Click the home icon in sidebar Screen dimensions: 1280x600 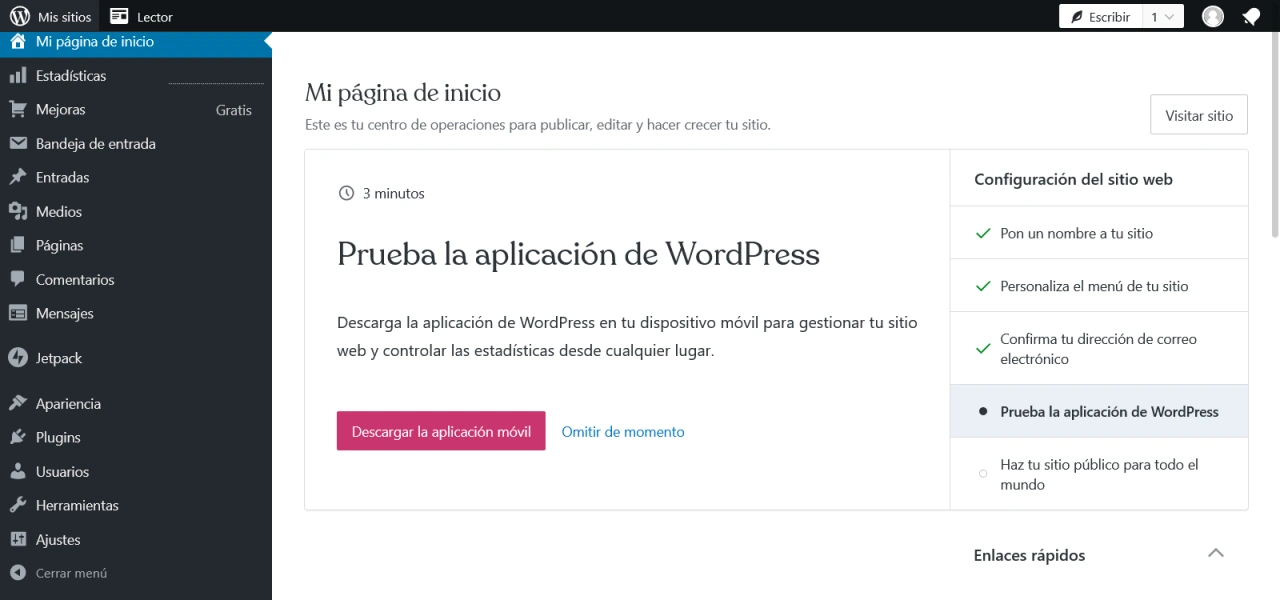pyautogui.click(x=18, y=42)
